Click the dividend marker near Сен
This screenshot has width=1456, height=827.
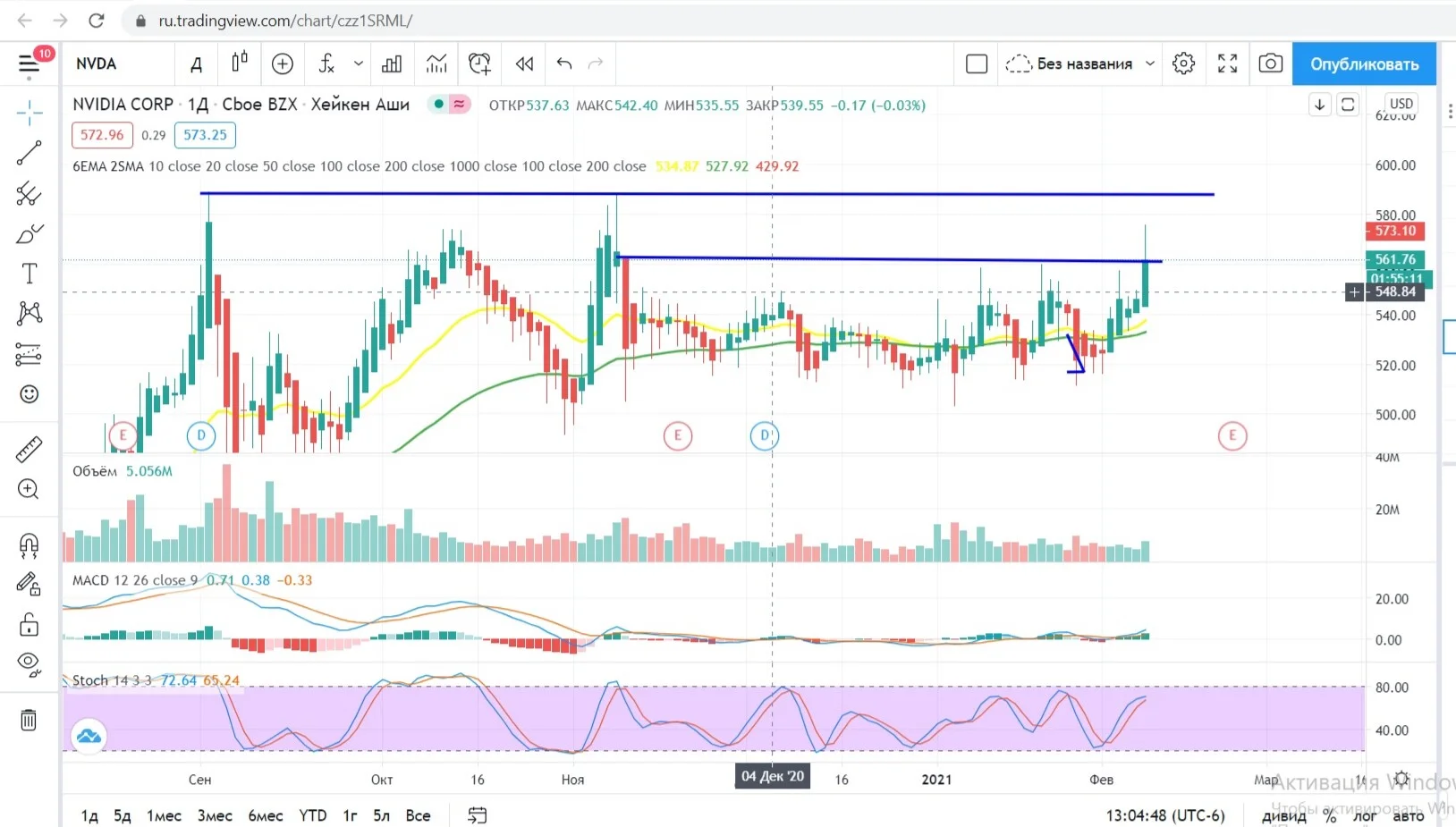tap(201, 435)
